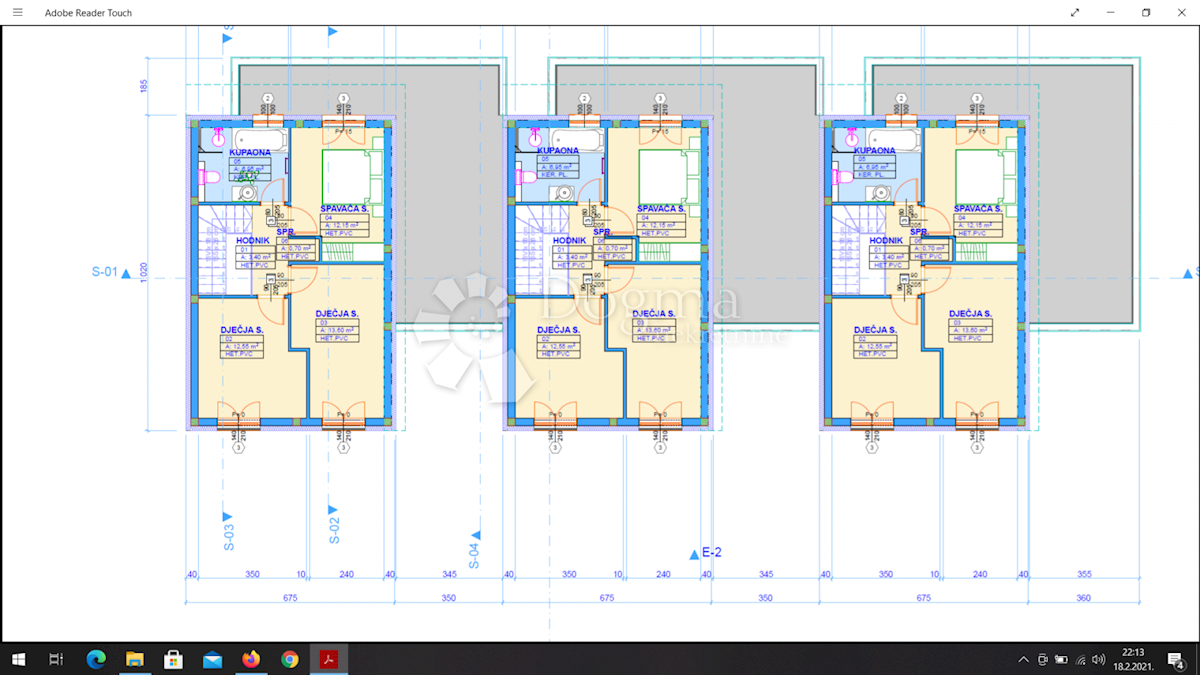The image size is (1200, 675).
Task: Expand the hidden system tray icons chevron
Action: click(1023, 659)
